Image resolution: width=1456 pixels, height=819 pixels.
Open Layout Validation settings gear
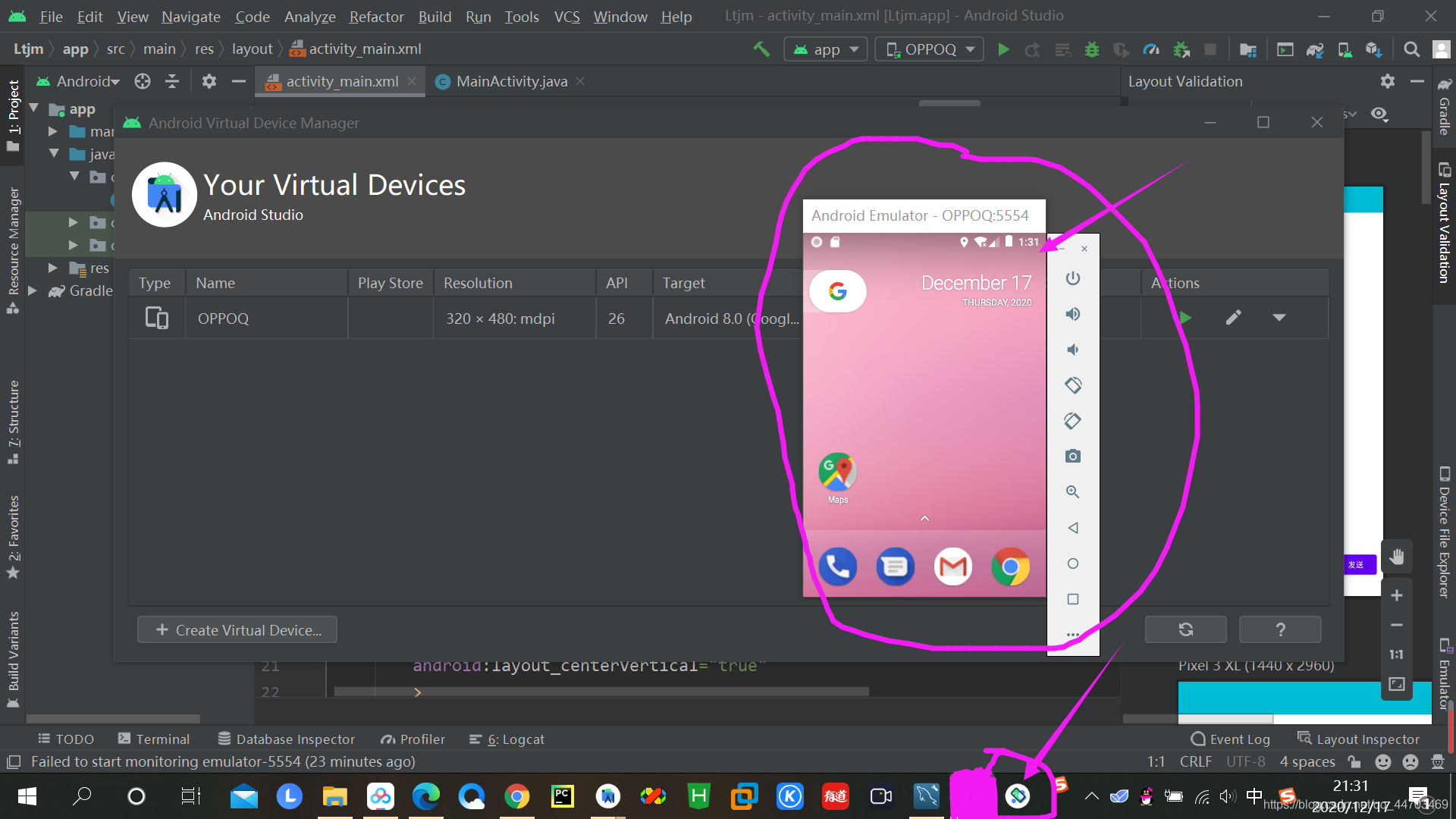click(x=1387, y=81)
